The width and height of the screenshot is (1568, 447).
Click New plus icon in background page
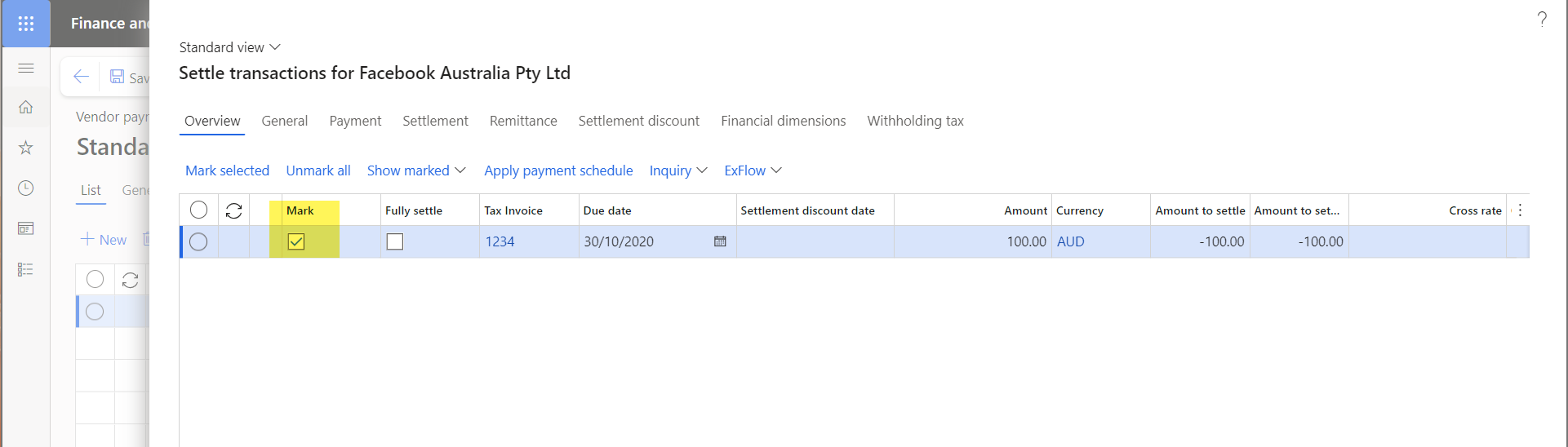(x=87, y=239)
